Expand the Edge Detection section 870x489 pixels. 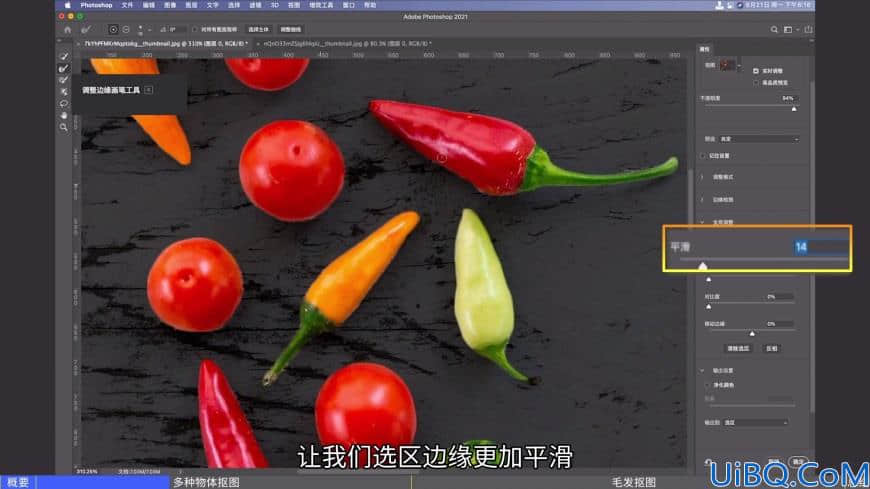coord(702,199)
